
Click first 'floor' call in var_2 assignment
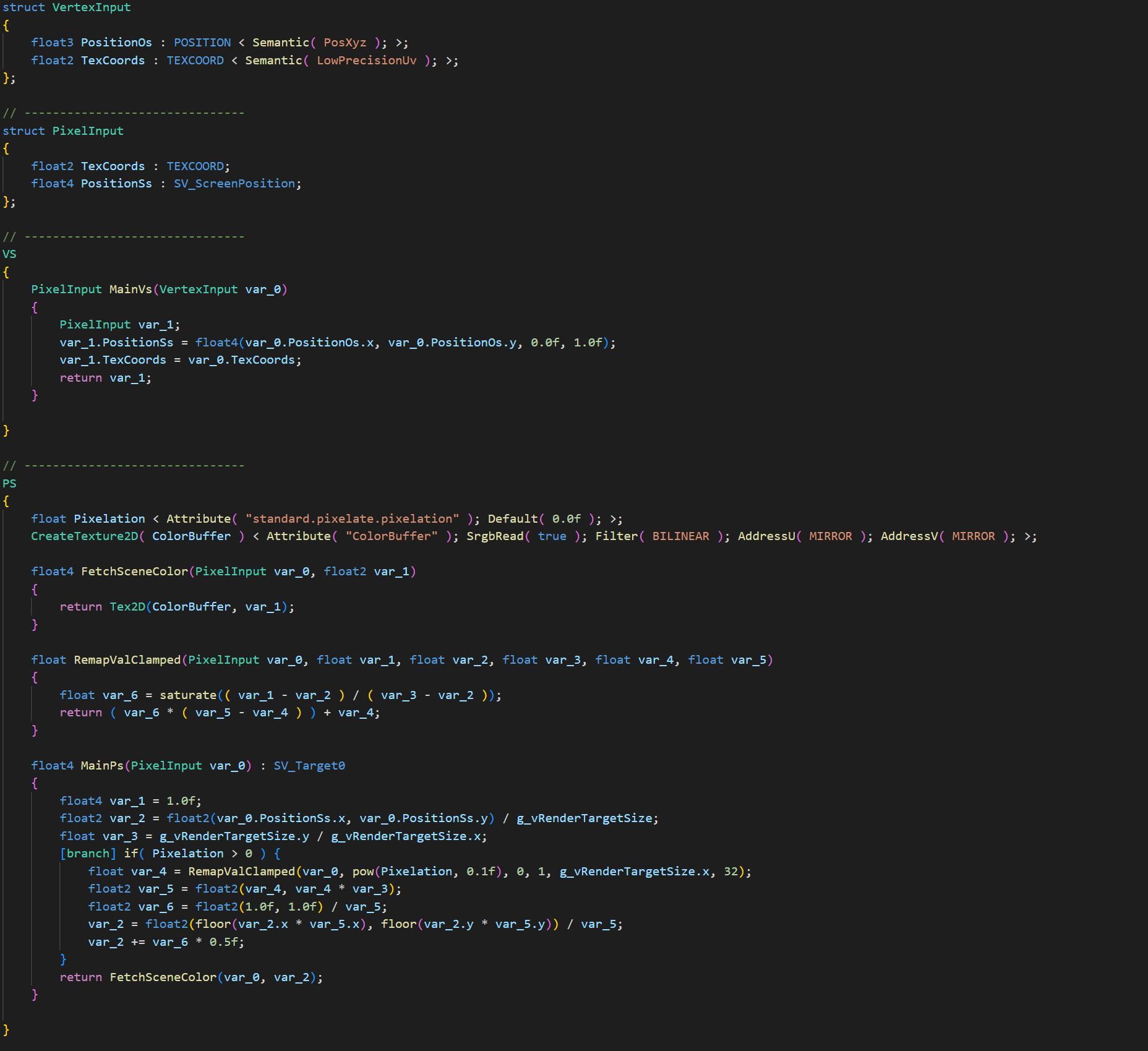[x=213, y=924]
